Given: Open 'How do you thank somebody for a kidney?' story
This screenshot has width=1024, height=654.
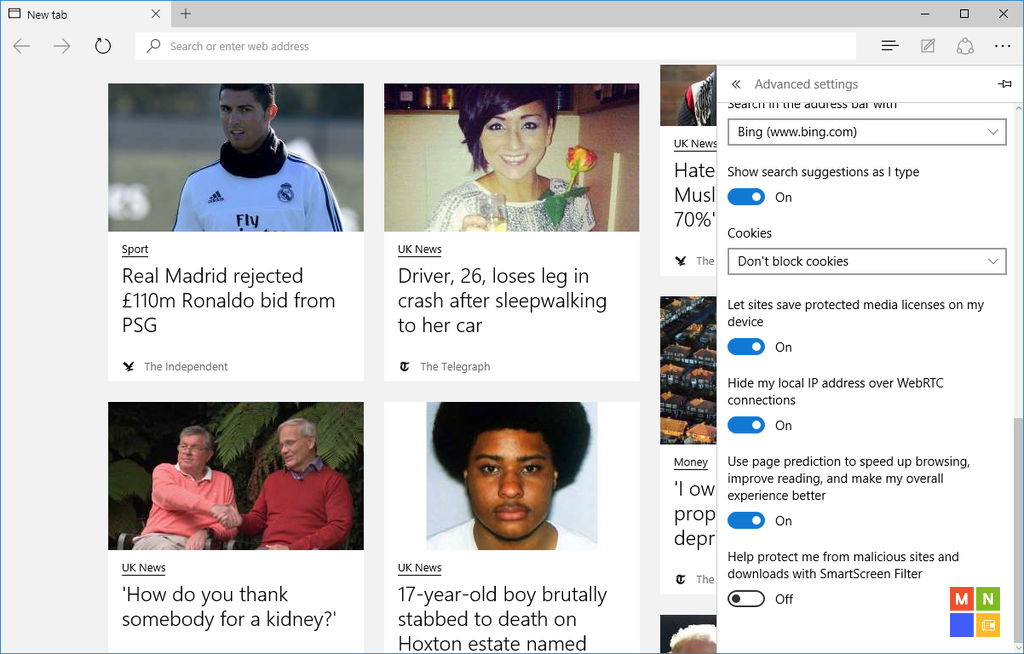Looking at the screenshot, I should point(229,607).
